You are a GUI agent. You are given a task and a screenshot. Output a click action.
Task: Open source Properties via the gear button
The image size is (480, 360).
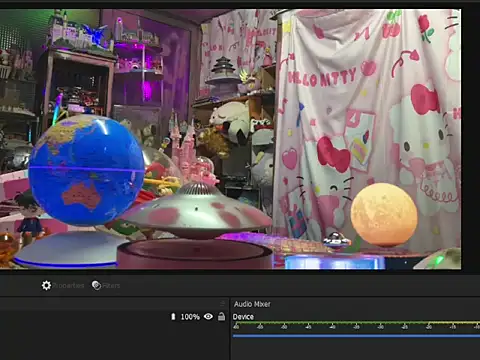pyautogui.click(x=63, y=285)
